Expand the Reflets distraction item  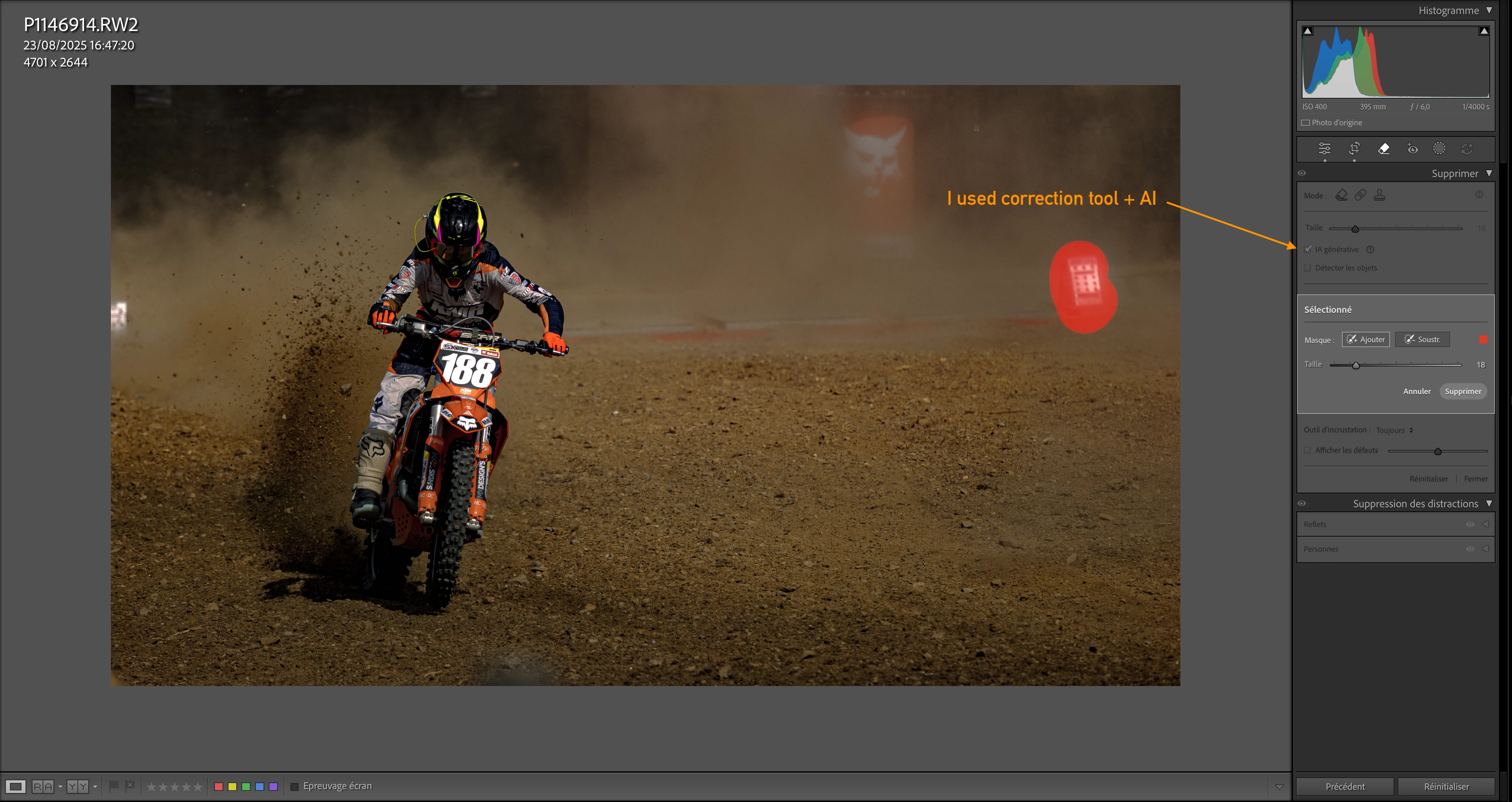click(x=1486, y=525)
